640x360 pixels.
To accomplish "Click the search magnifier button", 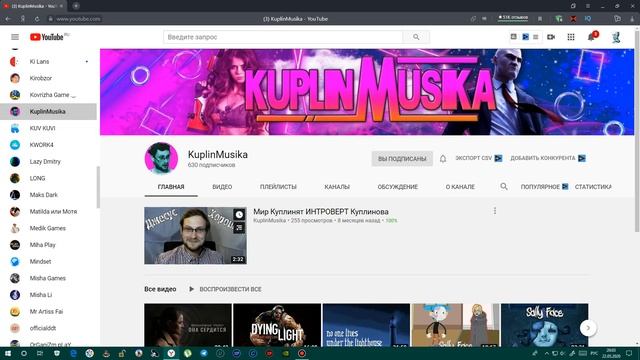I will point(416,37).
